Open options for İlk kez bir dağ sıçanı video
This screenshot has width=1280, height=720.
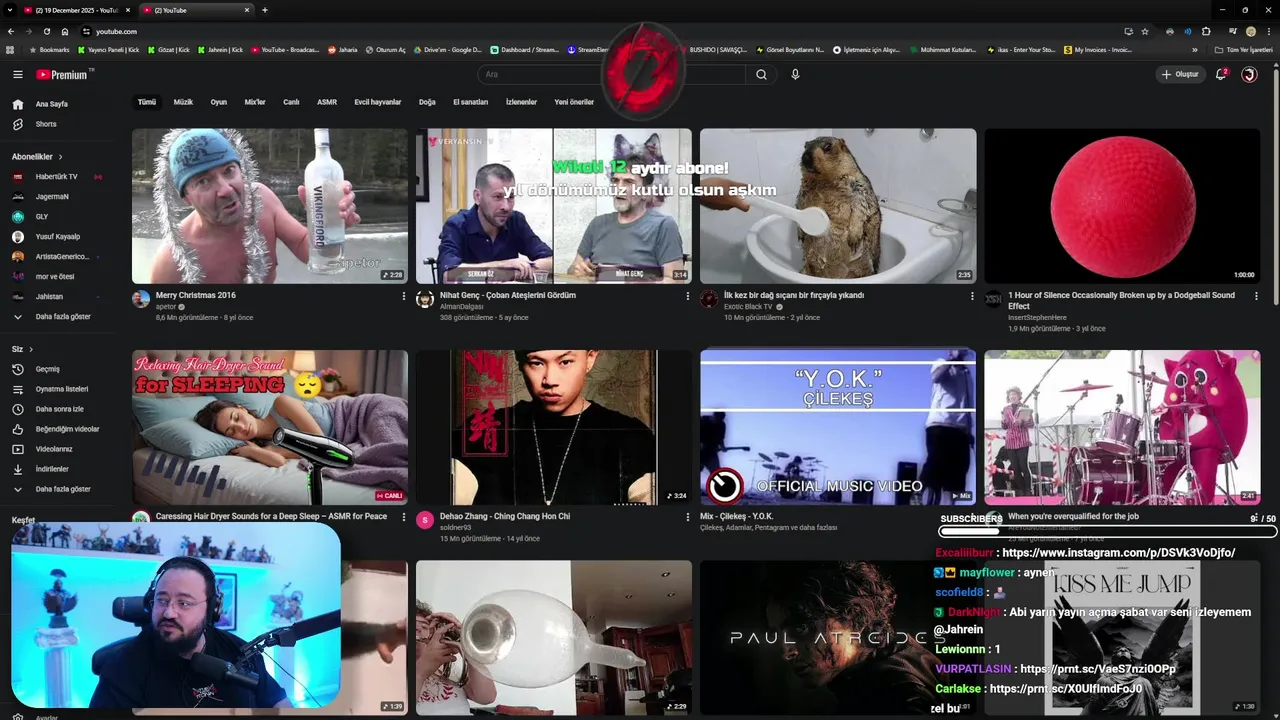point(971,296)
